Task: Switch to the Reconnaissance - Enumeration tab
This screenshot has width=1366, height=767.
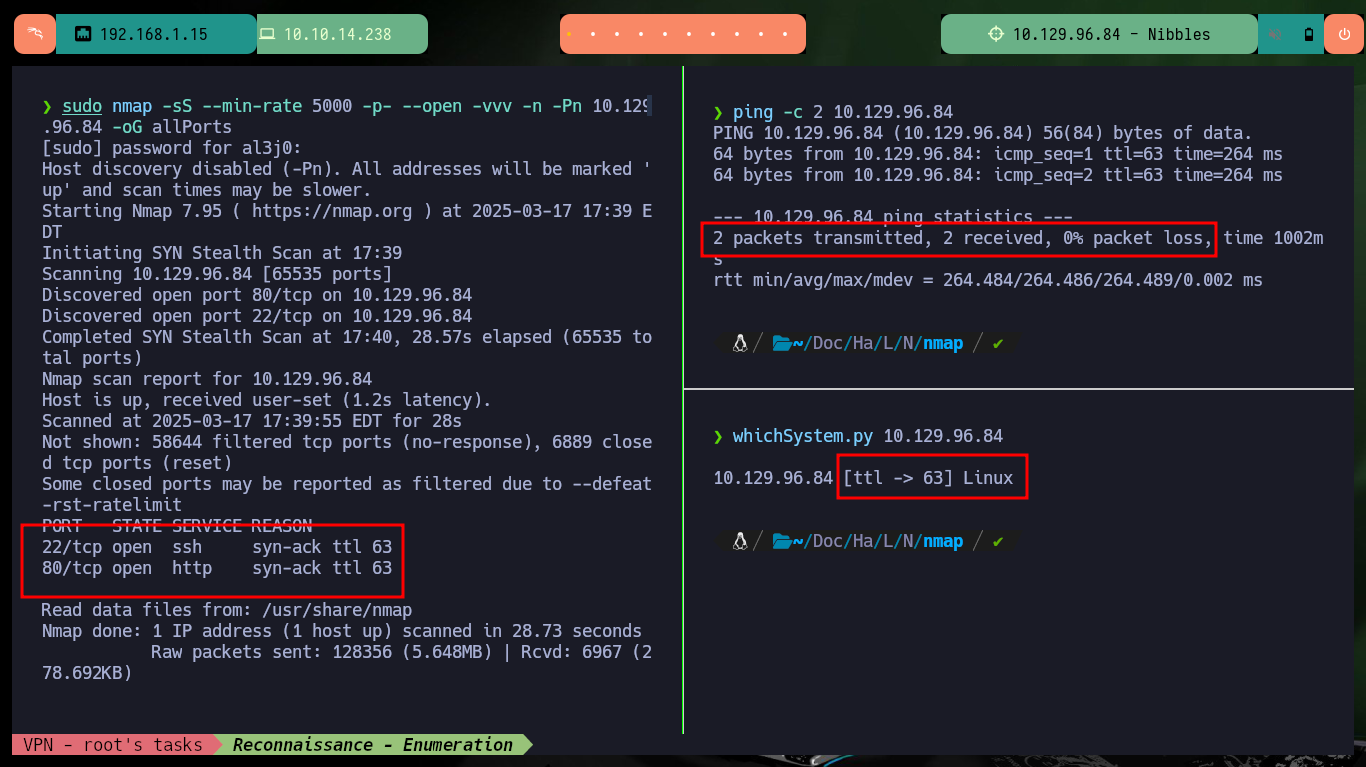Action: (x=373, y=745)
